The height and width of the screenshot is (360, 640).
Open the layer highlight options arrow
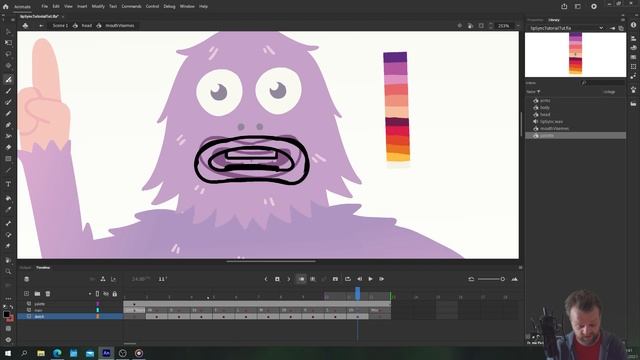pos(90,294)
